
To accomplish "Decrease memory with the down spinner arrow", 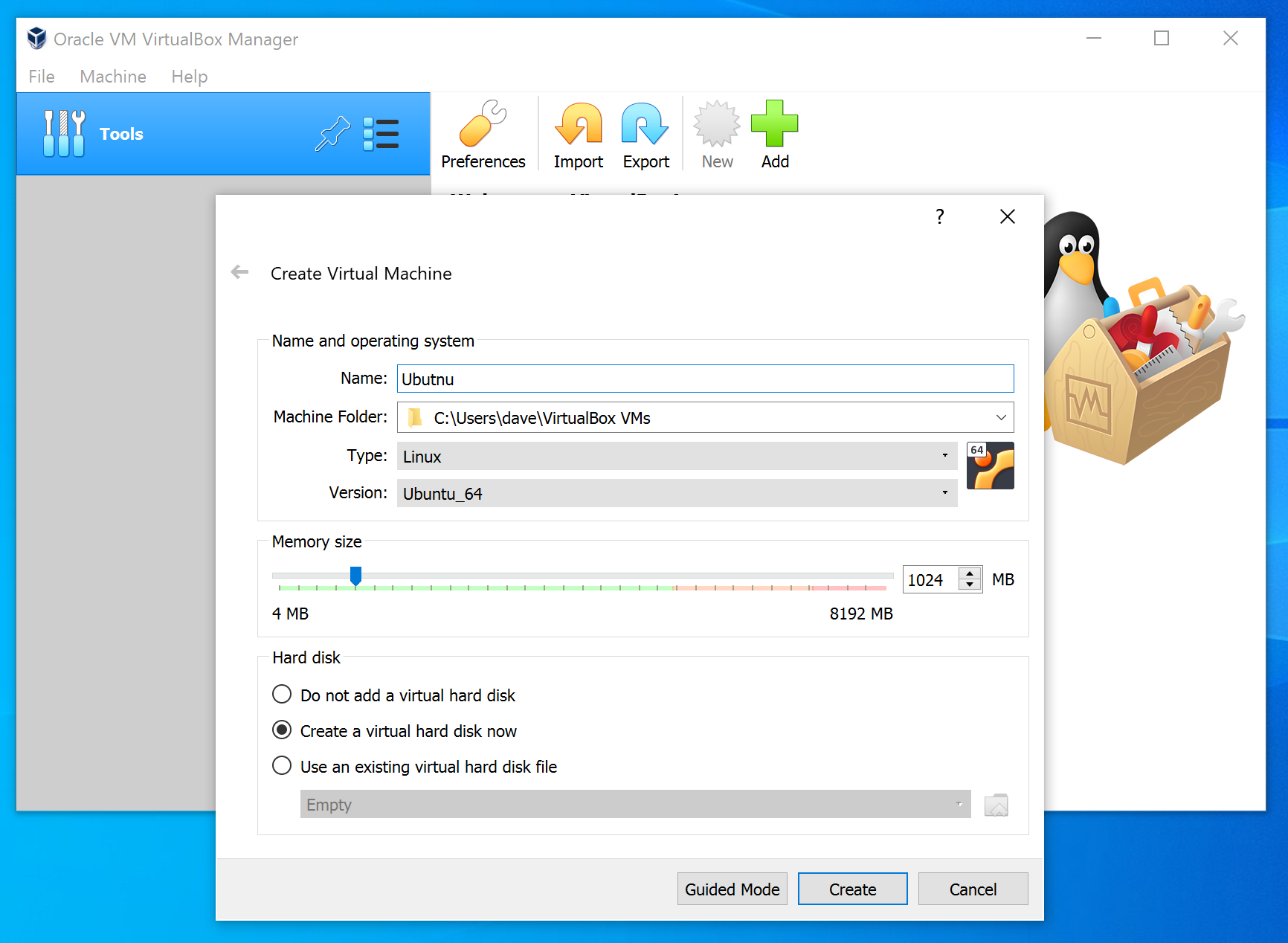I will pos(970,585).
